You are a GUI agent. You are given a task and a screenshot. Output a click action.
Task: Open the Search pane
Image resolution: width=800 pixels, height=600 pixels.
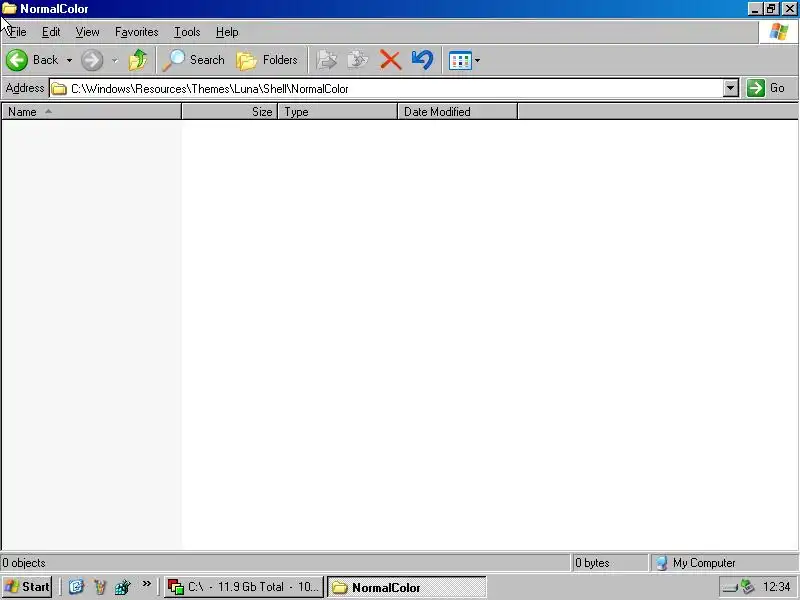click(193, 60)
